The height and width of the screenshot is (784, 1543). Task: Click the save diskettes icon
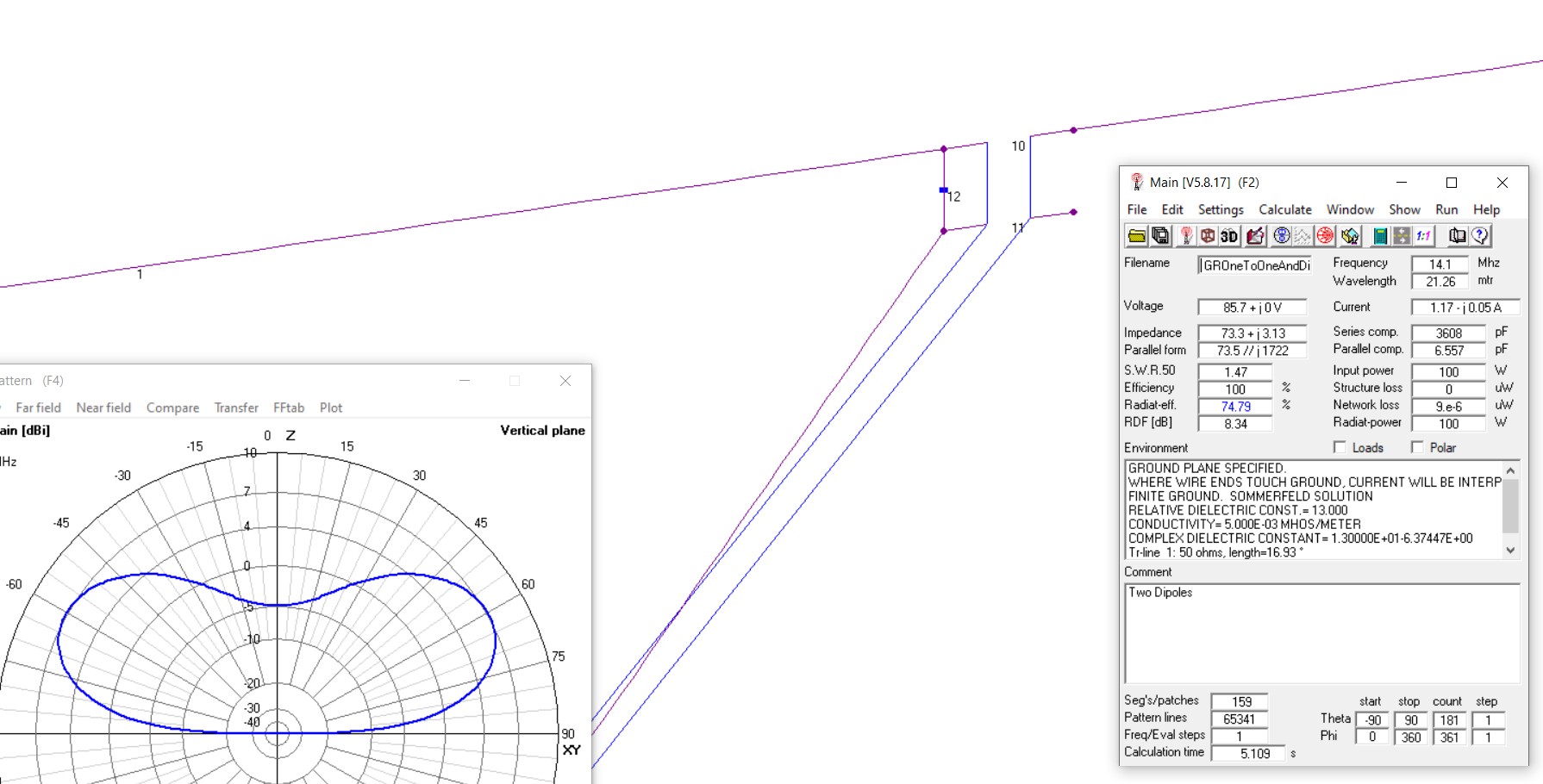click(x=1160, y=236)
